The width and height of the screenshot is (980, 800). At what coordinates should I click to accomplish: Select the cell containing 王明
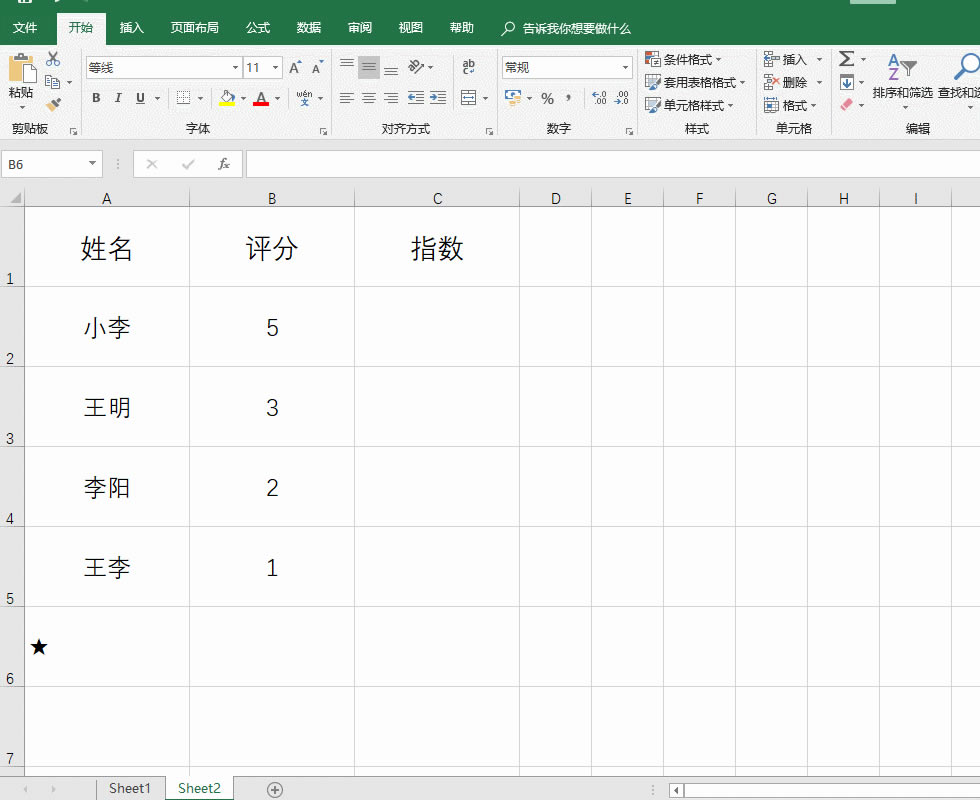coord(107,407)
